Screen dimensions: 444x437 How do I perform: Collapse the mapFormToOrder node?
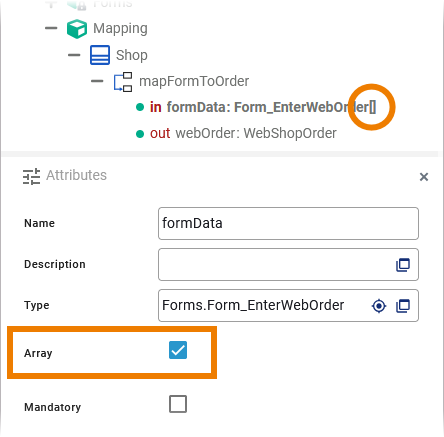click(97, 81)
